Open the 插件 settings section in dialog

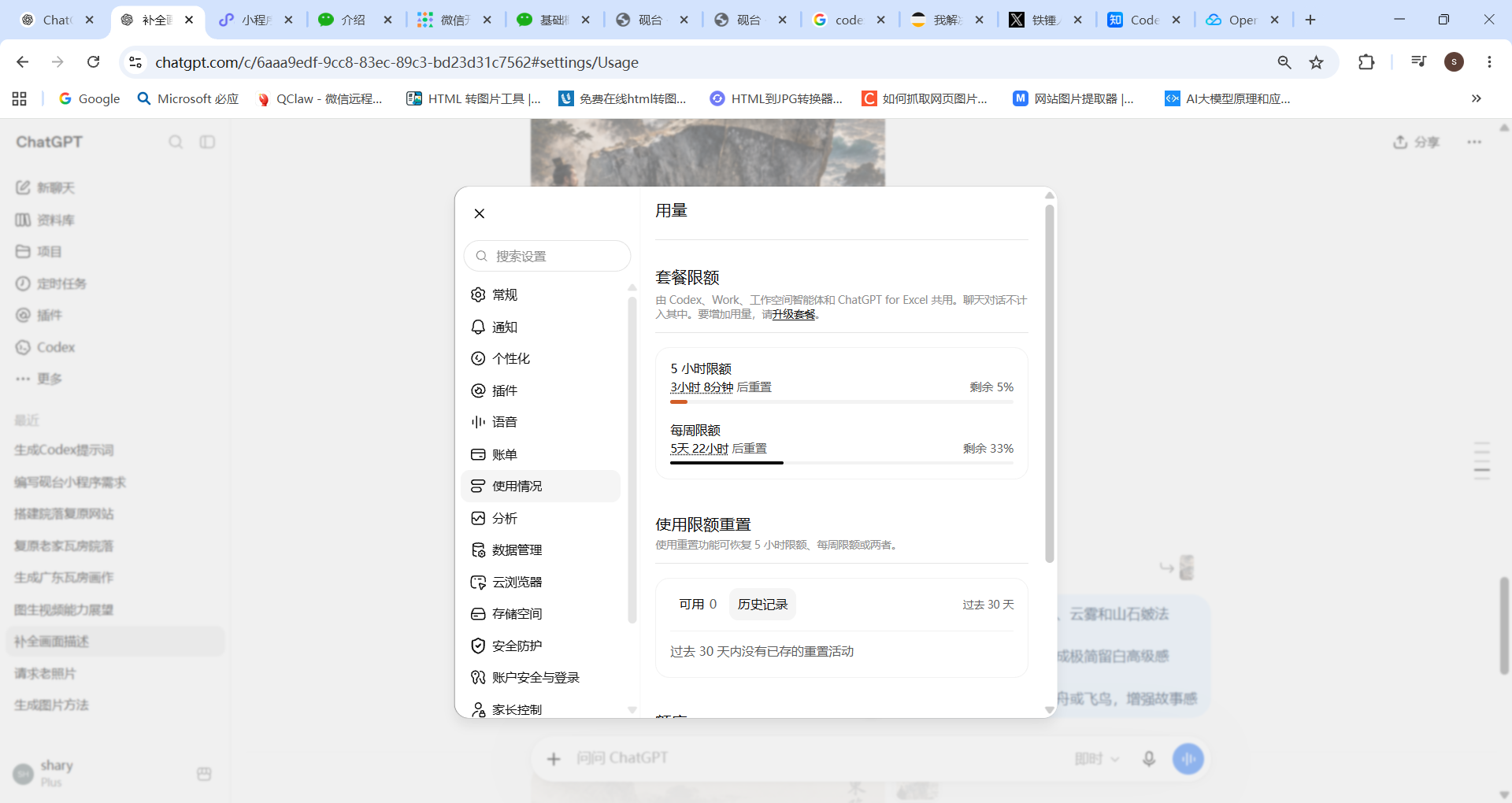[x=541, y=390]
